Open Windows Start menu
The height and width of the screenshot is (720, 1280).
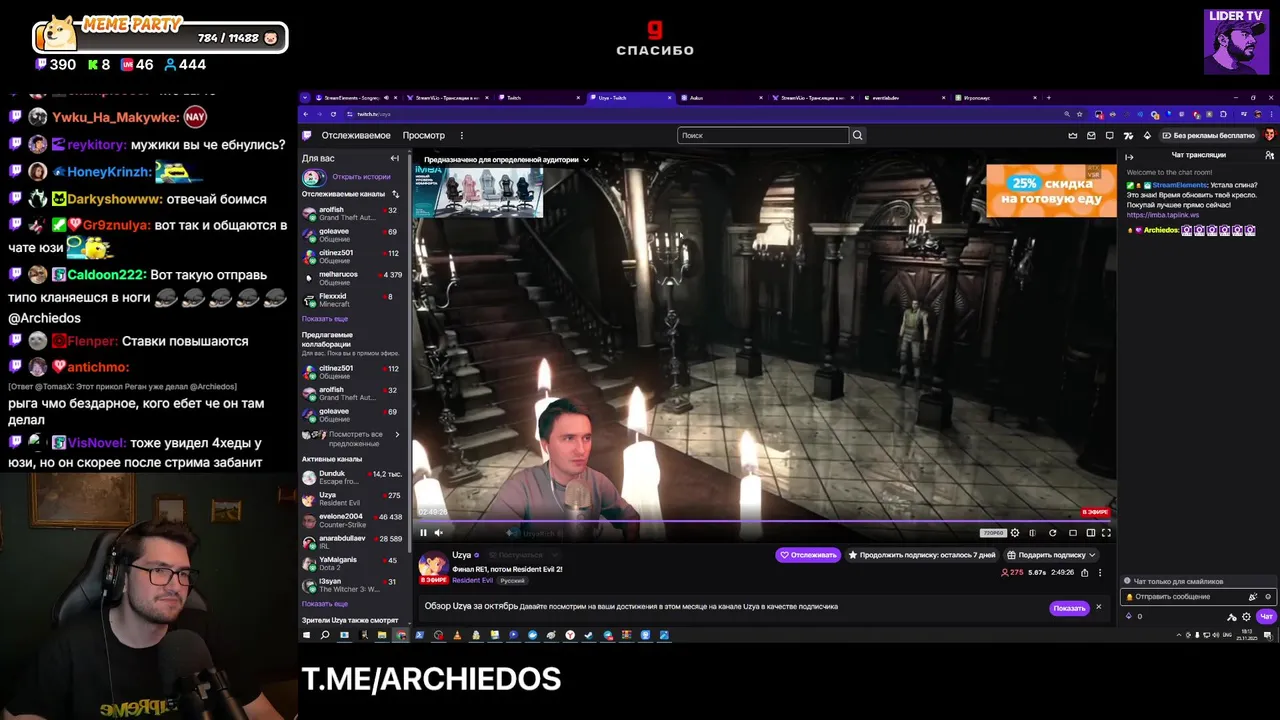pyautogui.click(x=307, y=635)
